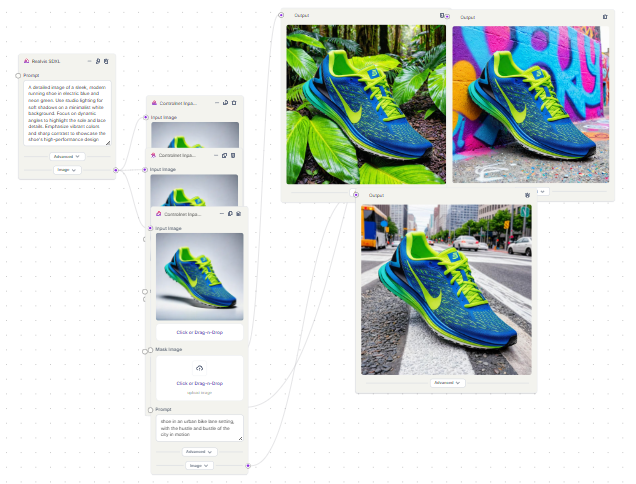Click front Controlnet node's output connector
The height and width of the screenshot is (484, 636).
248,465
